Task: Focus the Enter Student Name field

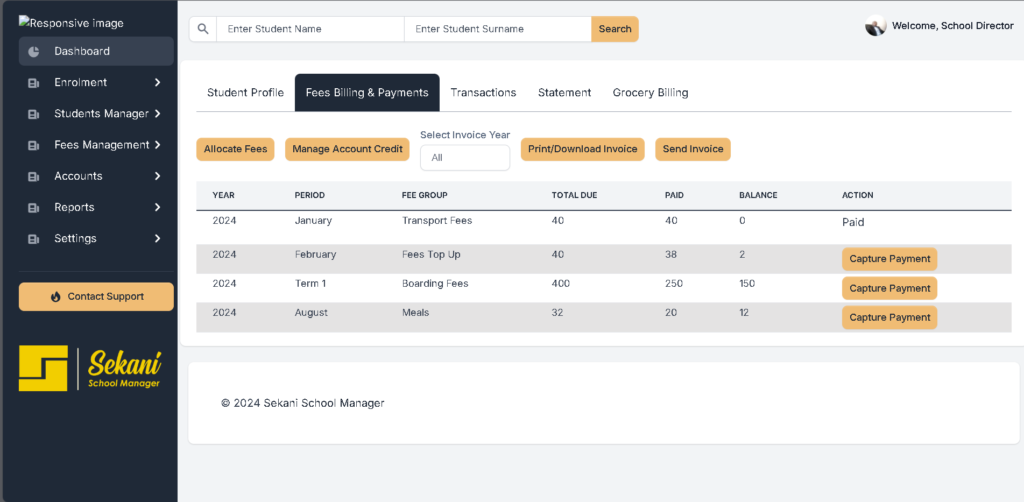Action: point(310,29)
